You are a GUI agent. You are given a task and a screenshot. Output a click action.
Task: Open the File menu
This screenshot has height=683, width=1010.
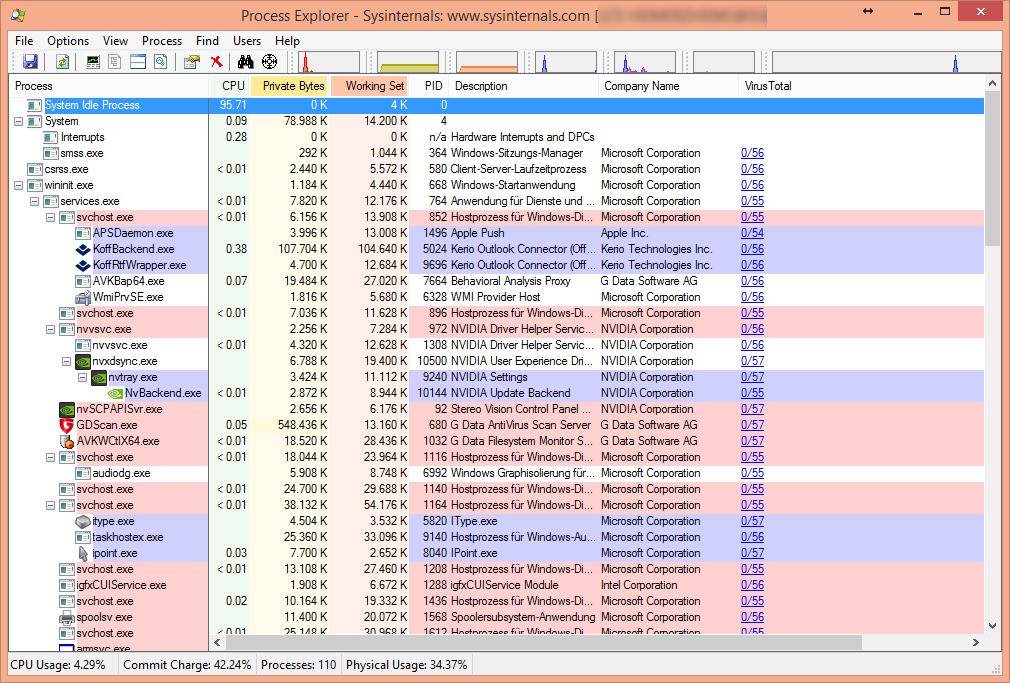(x=24, y=41)
